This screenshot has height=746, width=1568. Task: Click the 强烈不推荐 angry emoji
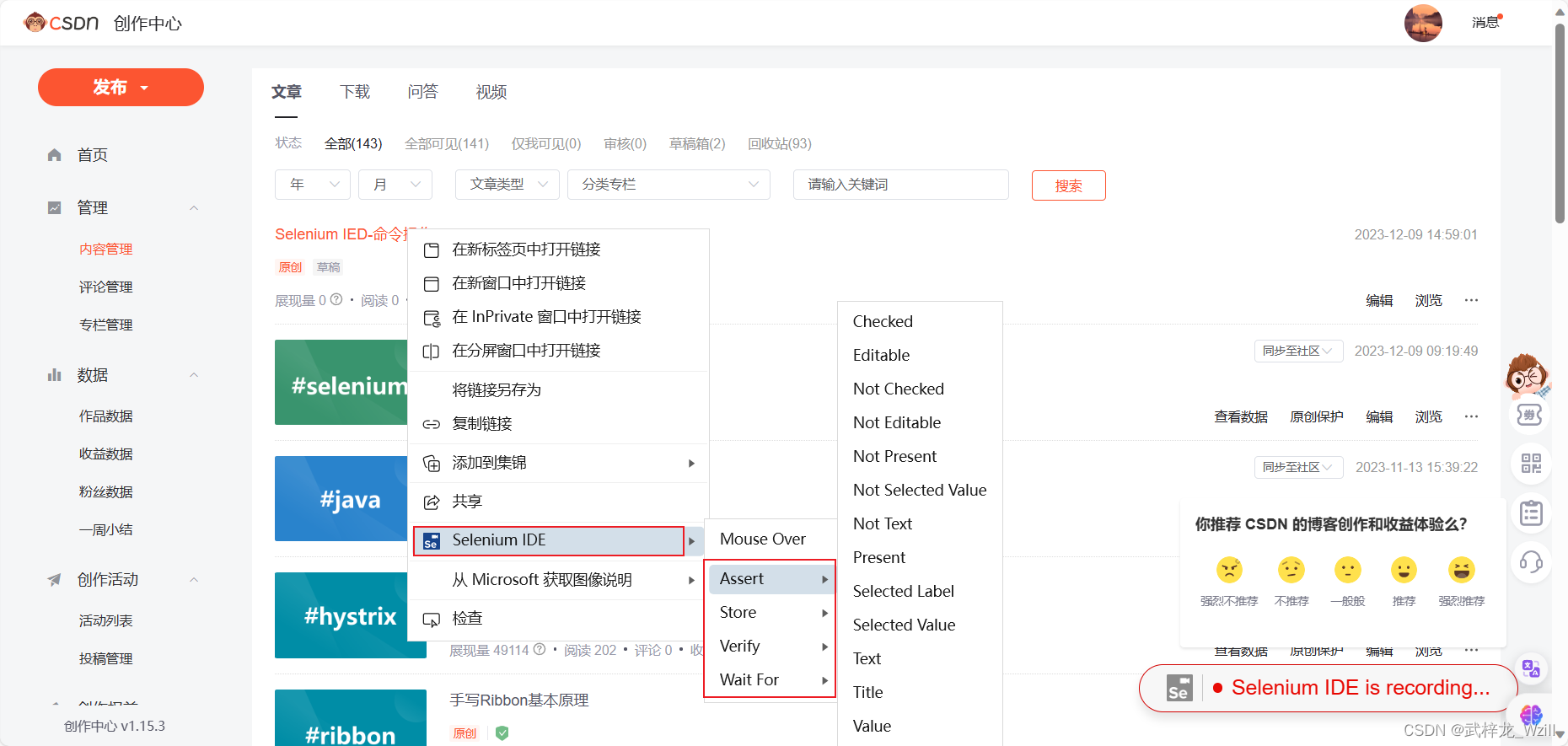(x=1229, y=571)
